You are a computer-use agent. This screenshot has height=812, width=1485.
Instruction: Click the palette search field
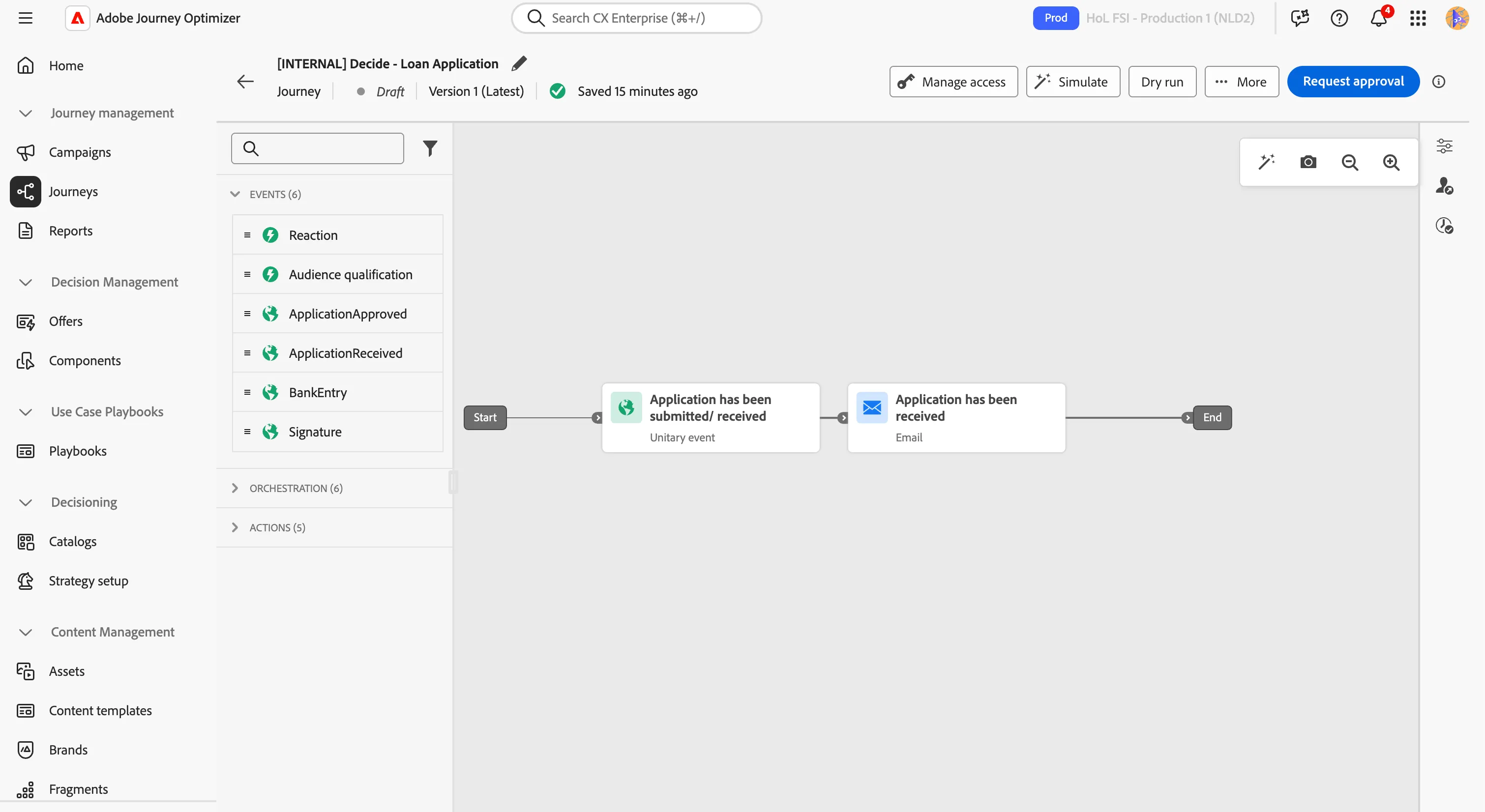(318, 148)
